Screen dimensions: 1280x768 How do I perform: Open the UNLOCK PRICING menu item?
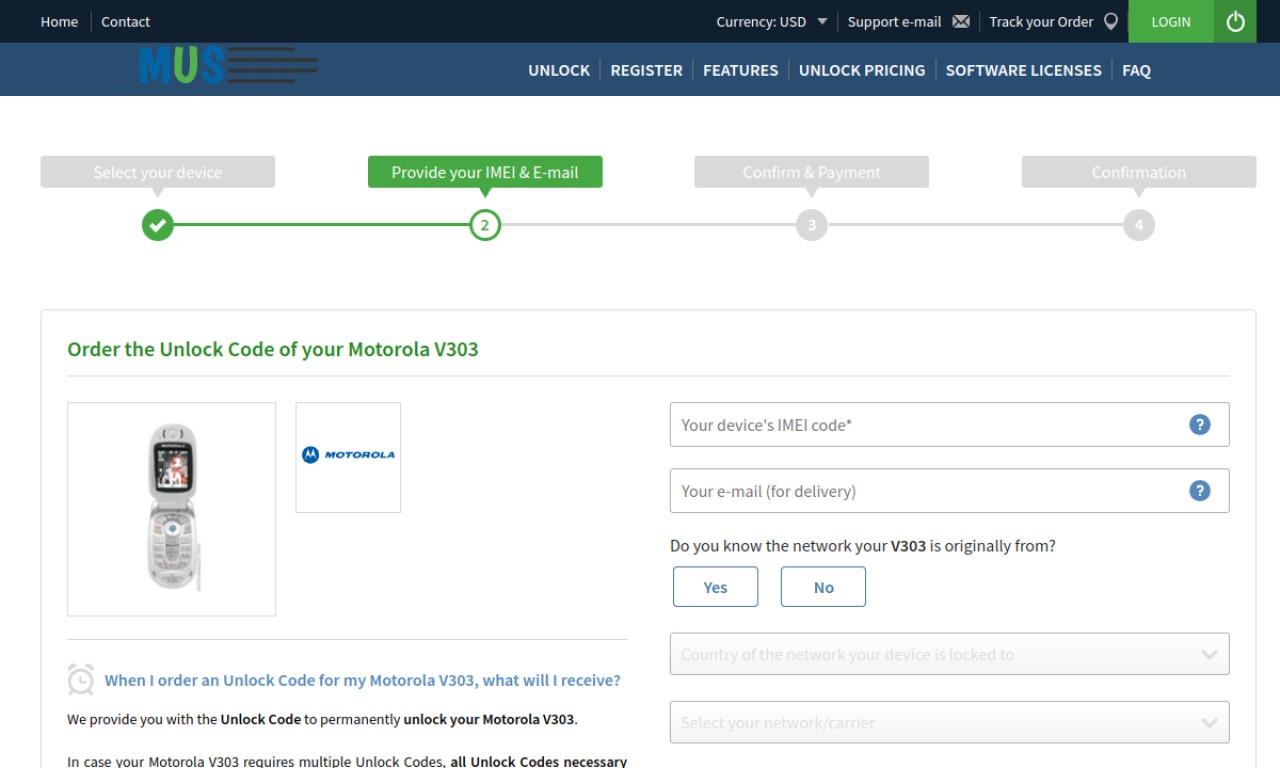point(862,70)
